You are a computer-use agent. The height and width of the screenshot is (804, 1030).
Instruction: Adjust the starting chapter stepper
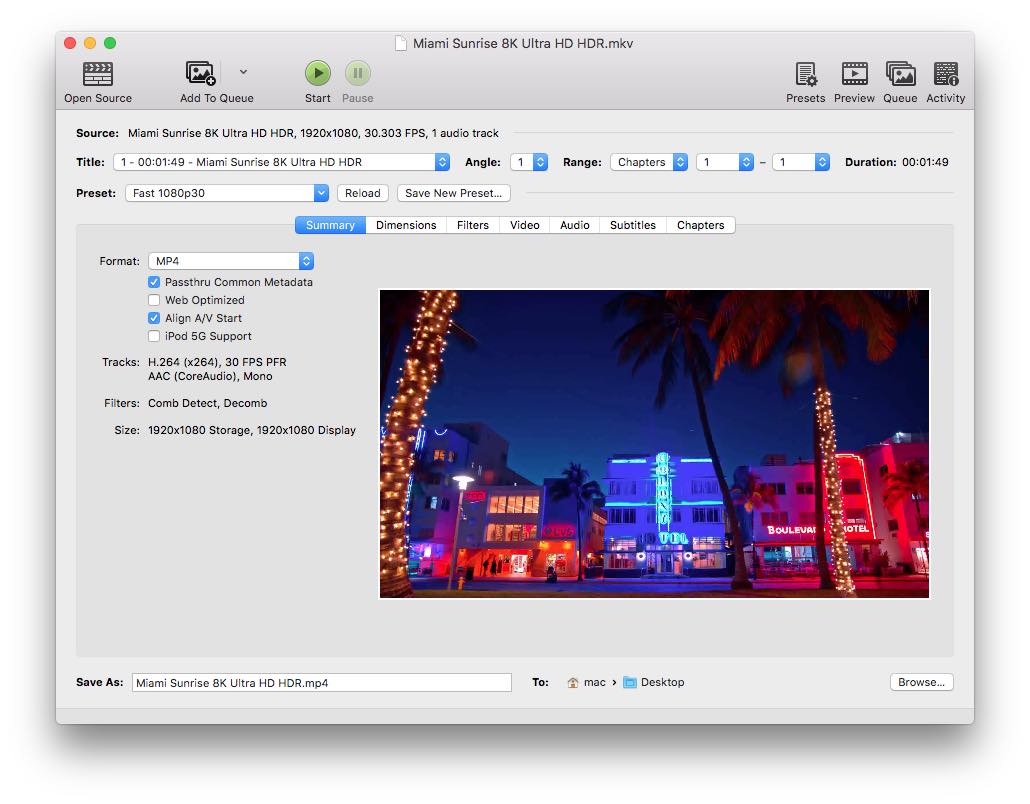coord(746,162)
